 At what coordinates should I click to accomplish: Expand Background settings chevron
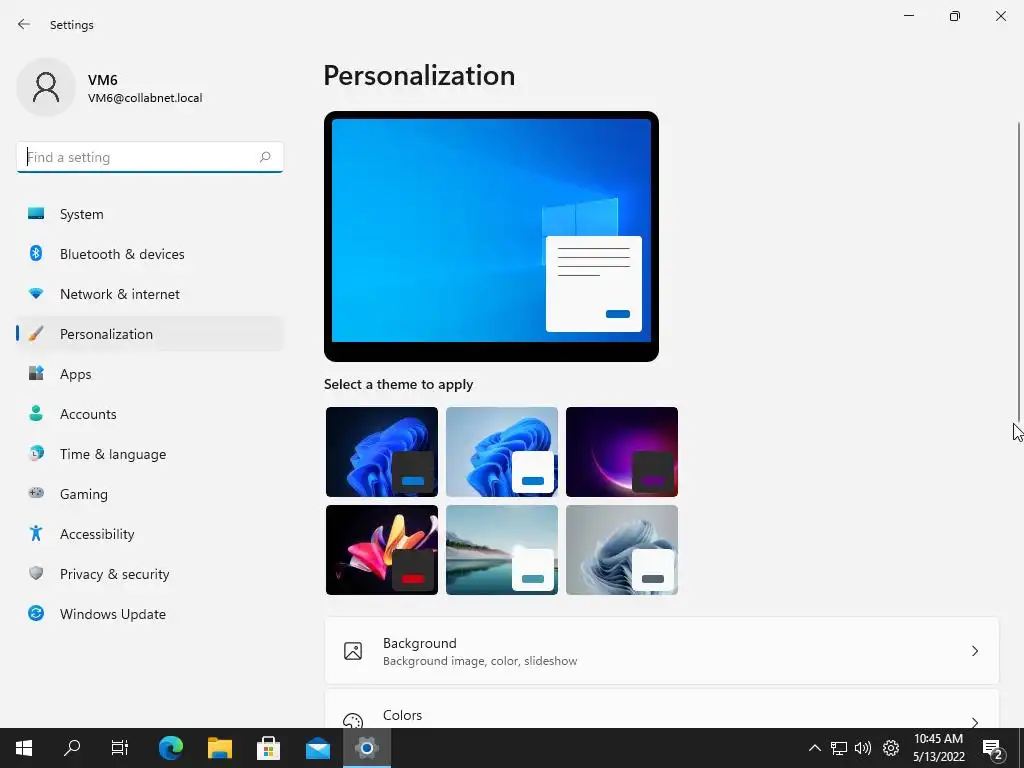click(974, 651)
